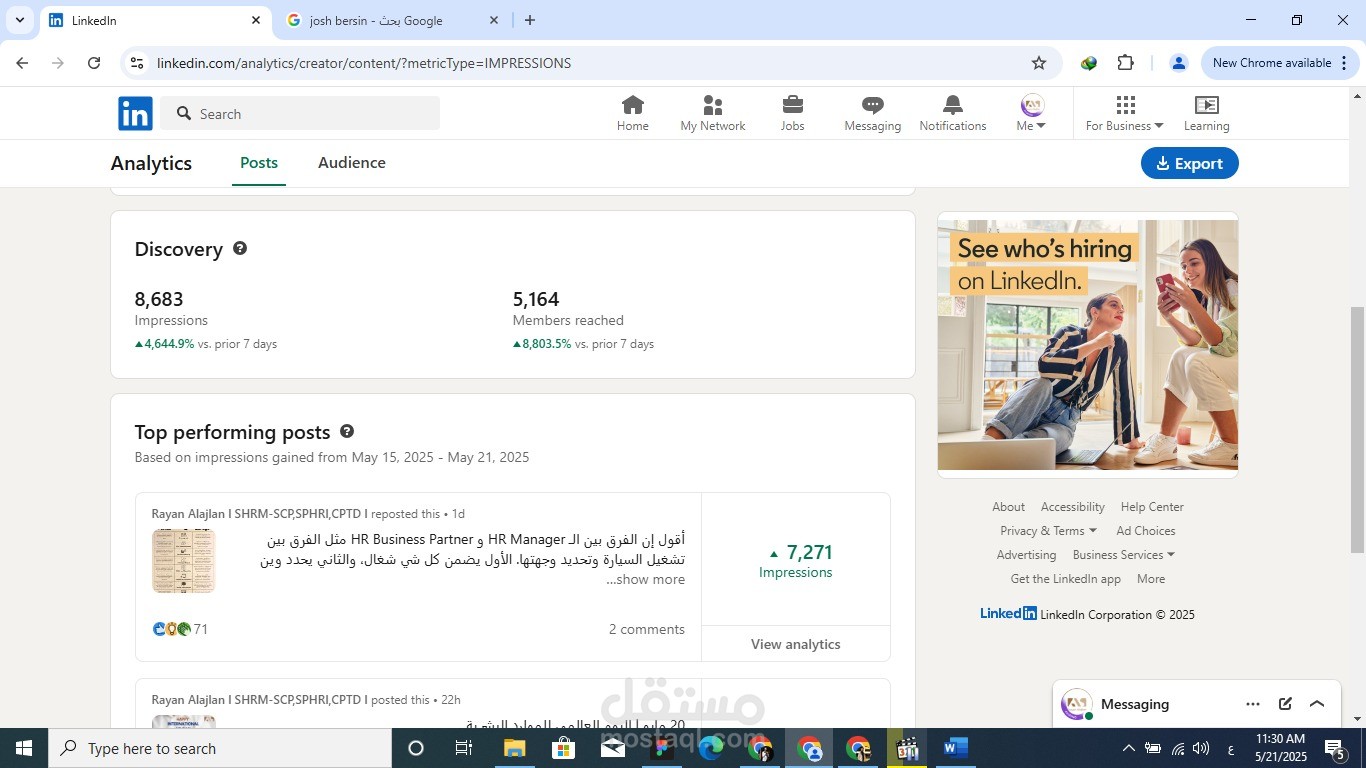Open thumbnail of the HR Business Partner post

(x=183, y=561)
